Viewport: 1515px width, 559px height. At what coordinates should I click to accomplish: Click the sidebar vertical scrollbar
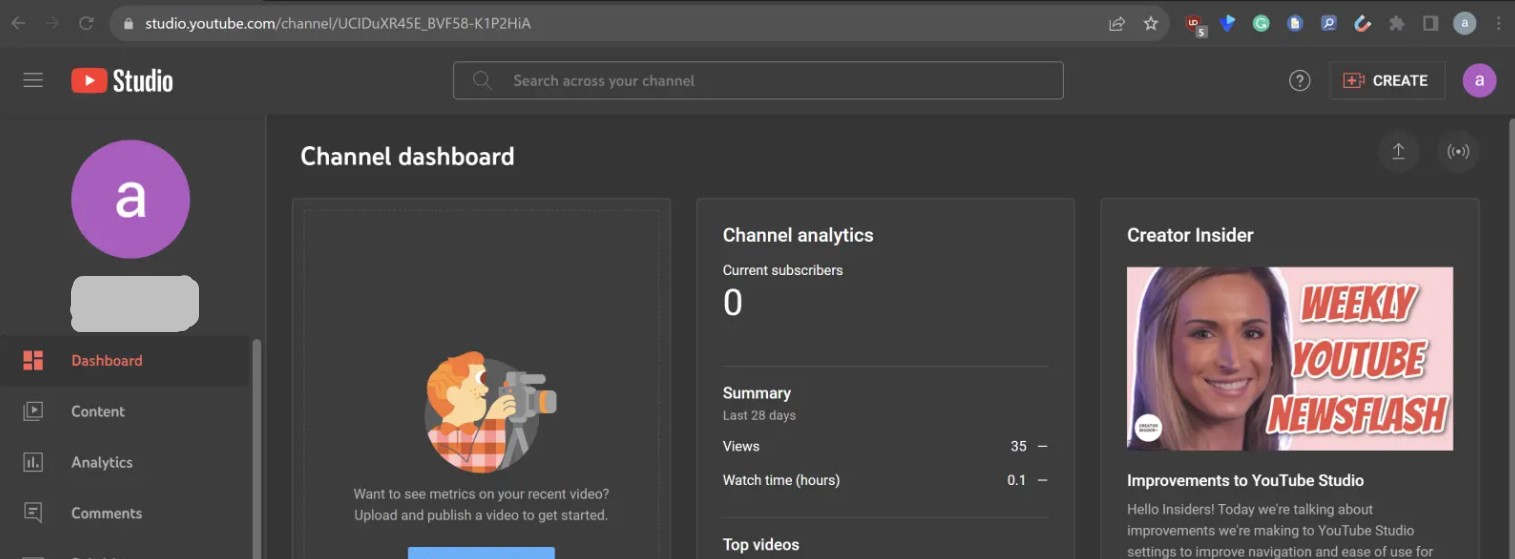pos(256,448)
